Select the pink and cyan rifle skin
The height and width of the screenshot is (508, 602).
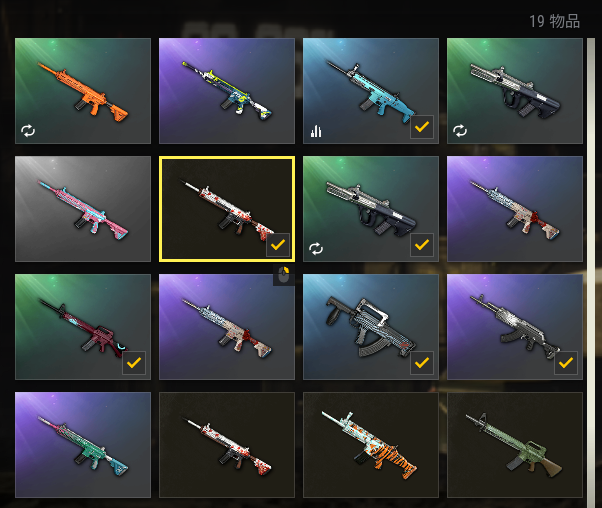(83, 209)
